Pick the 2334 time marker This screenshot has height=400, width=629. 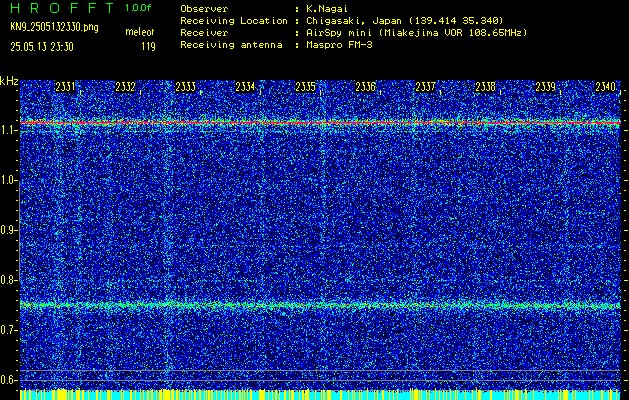click(245, 87)
